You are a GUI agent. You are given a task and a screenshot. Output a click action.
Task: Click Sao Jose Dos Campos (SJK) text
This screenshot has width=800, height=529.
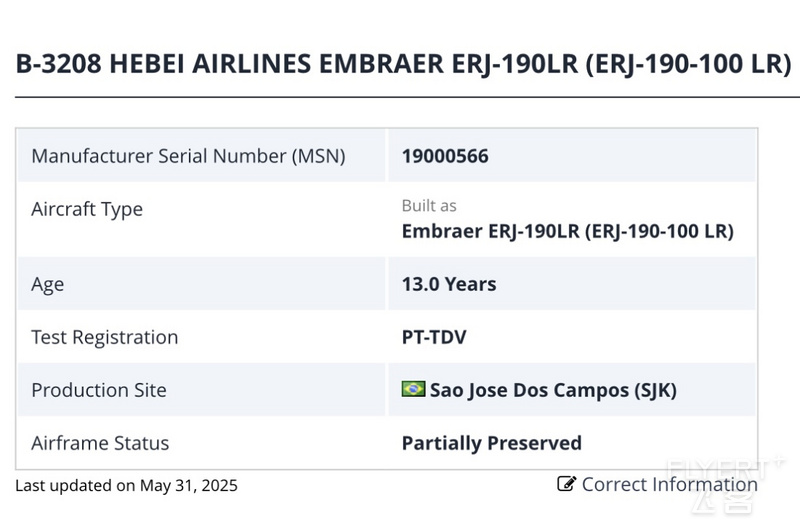(x=553, y=390)
